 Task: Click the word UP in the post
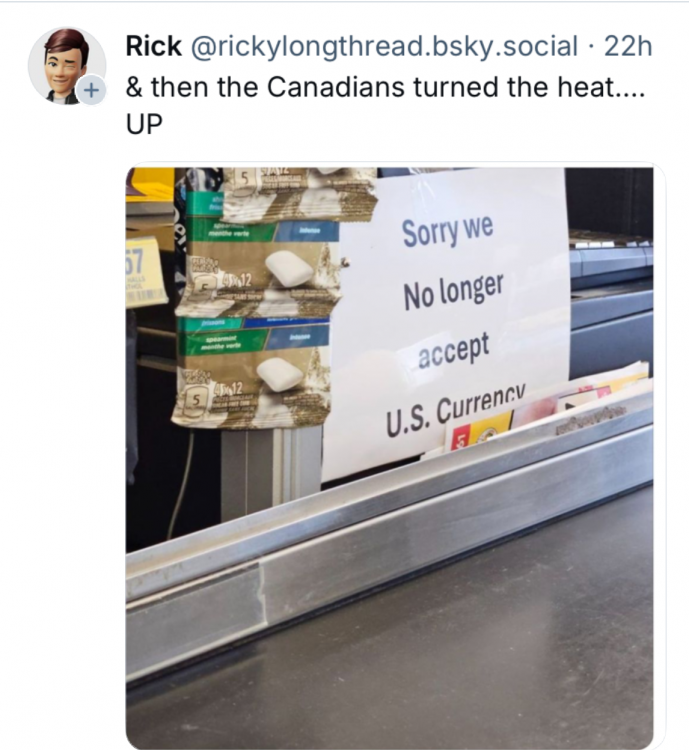(144, 124)
